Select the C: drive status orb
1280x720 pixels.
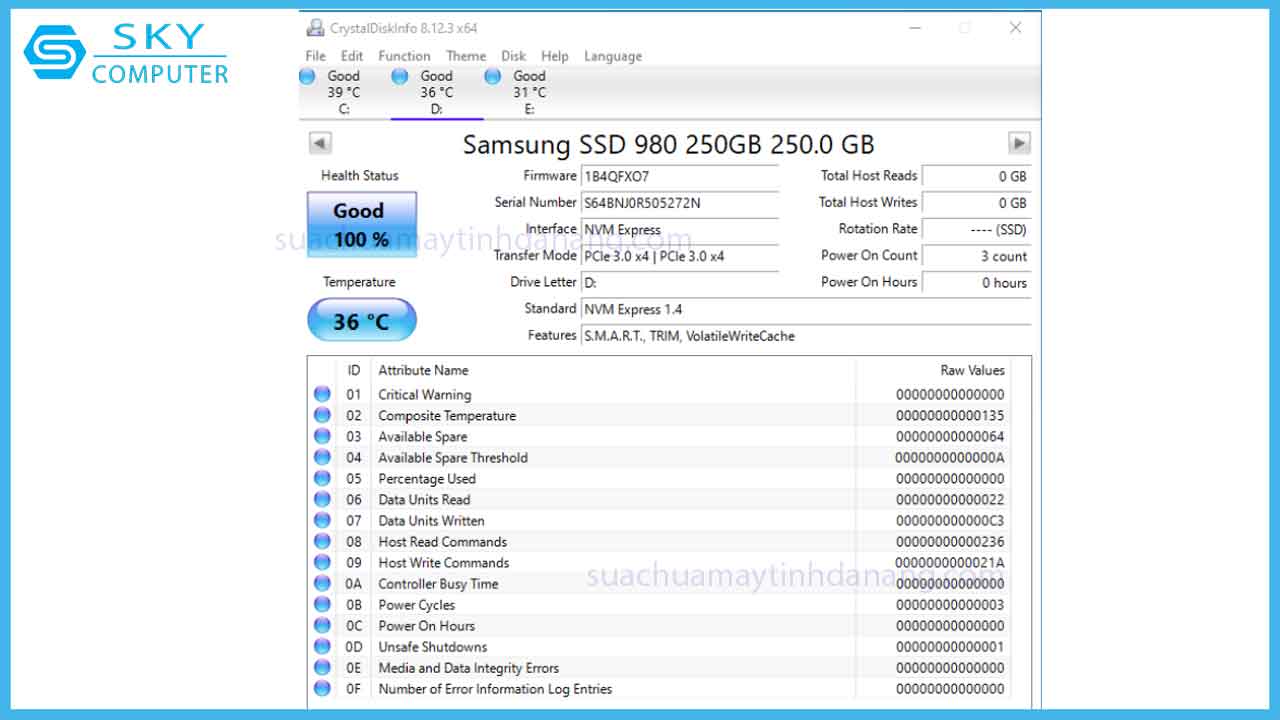click(x=307, y=76)
